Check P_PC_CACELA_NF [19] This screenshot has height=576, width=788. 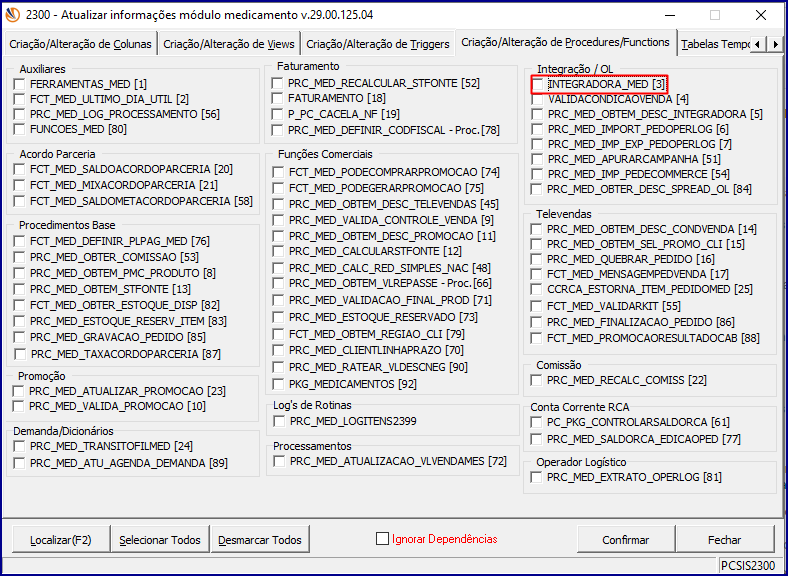[x=277, y=114]
